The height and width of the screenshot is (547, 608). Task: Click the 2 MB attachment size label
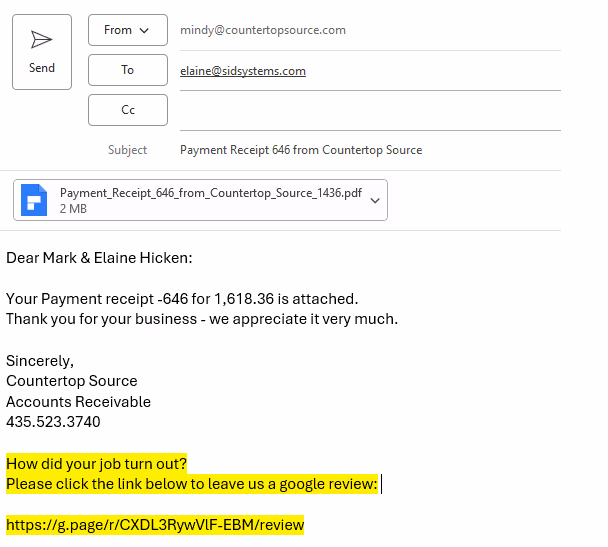[x=73, y=209]
